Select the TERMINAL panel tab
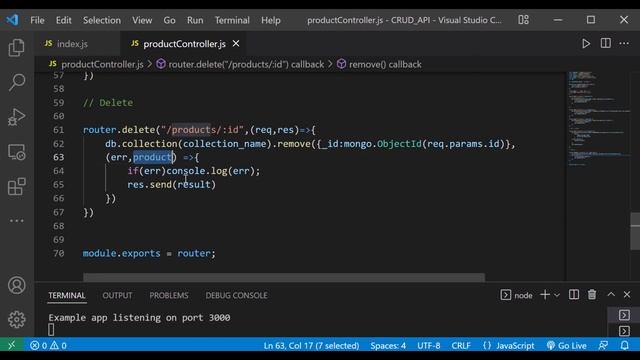The width and height of the screenshot is (640, 360). (67, 295)
